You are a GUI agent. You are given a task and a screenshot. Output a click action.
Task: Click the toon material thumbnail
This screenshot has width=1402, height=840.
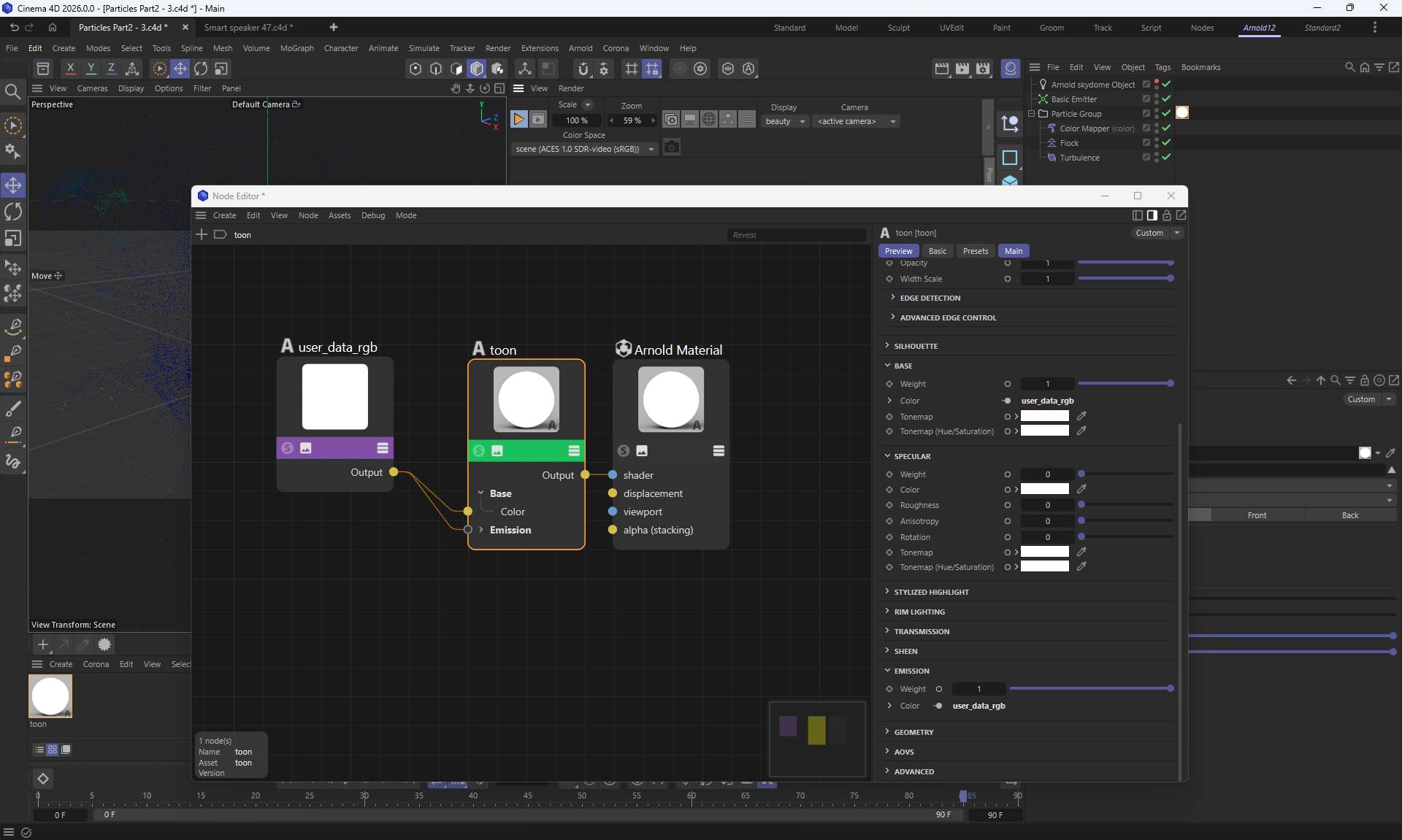pyautogui.click(x=50, y=696)
